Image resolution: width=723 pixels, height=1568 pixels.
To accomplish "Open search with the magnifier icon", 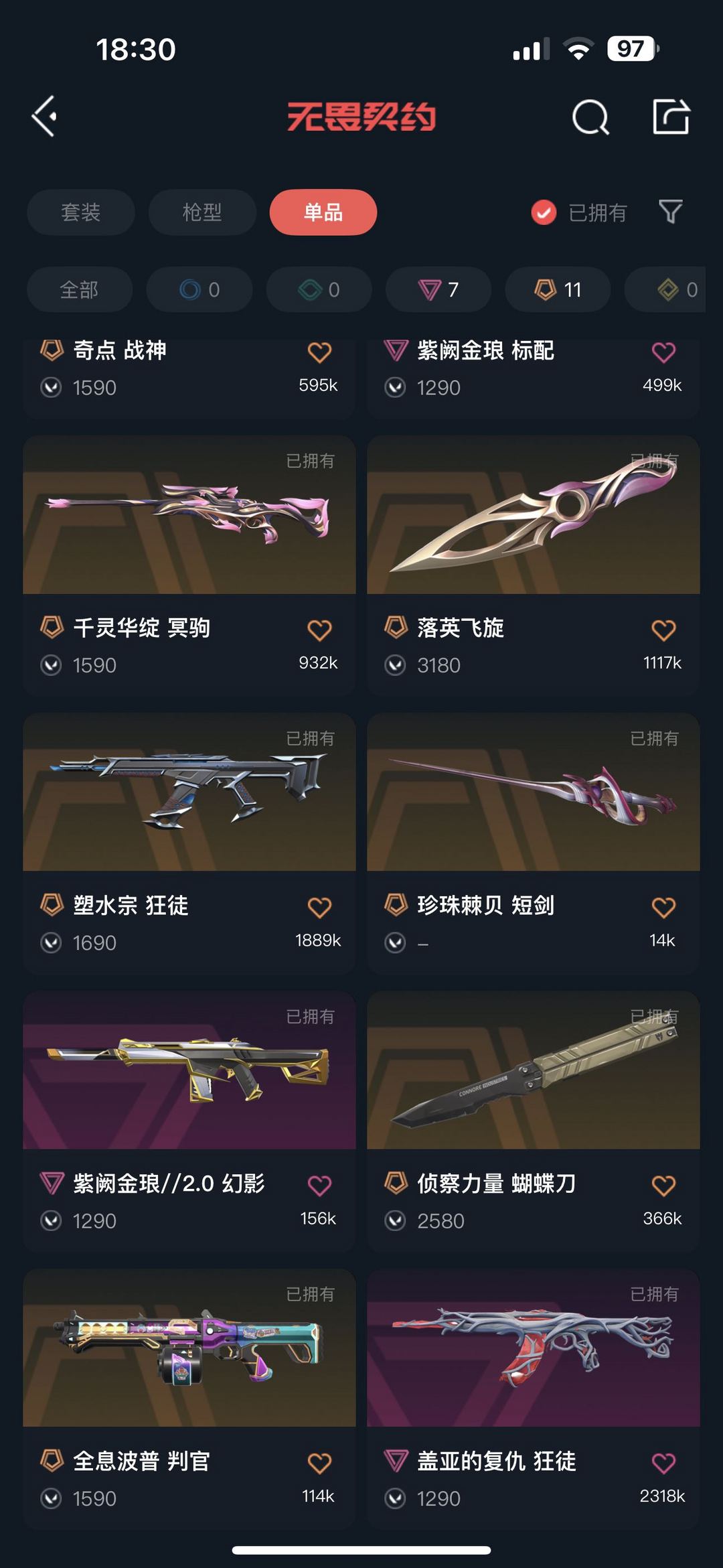I will 590,117.
